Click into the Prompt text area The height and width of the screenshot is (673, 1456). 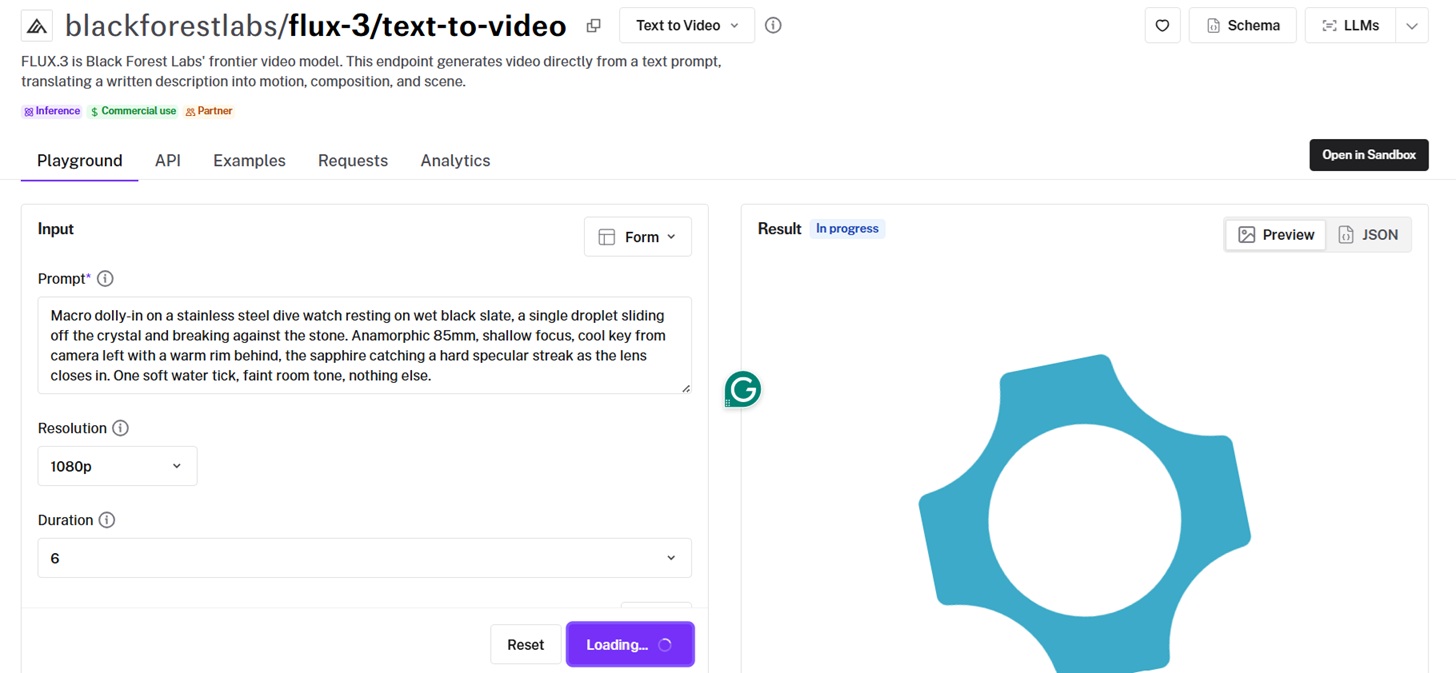click(x=365, y=345)
